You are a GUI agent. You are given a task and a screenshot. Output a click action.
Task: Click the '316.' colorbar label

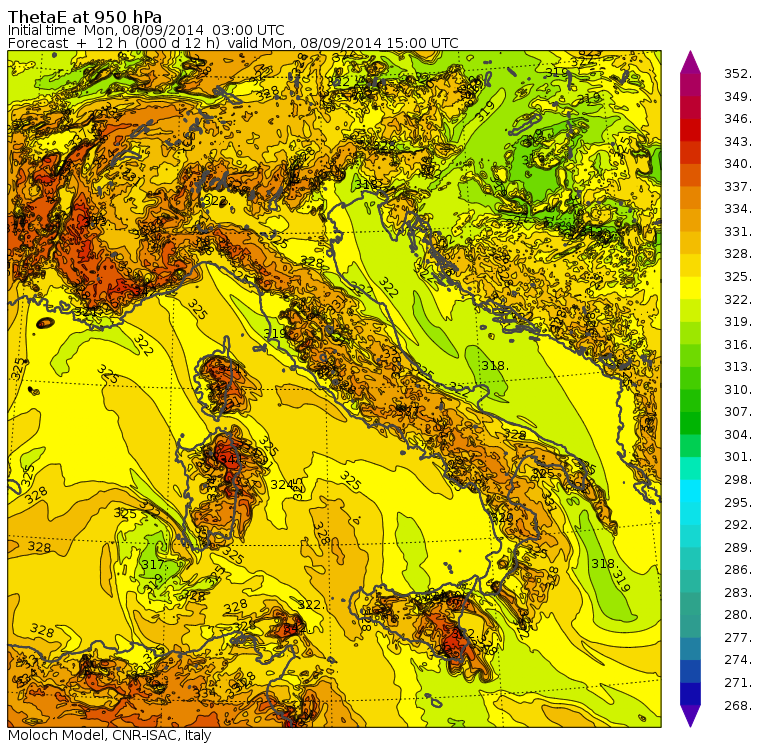[738, 345]
